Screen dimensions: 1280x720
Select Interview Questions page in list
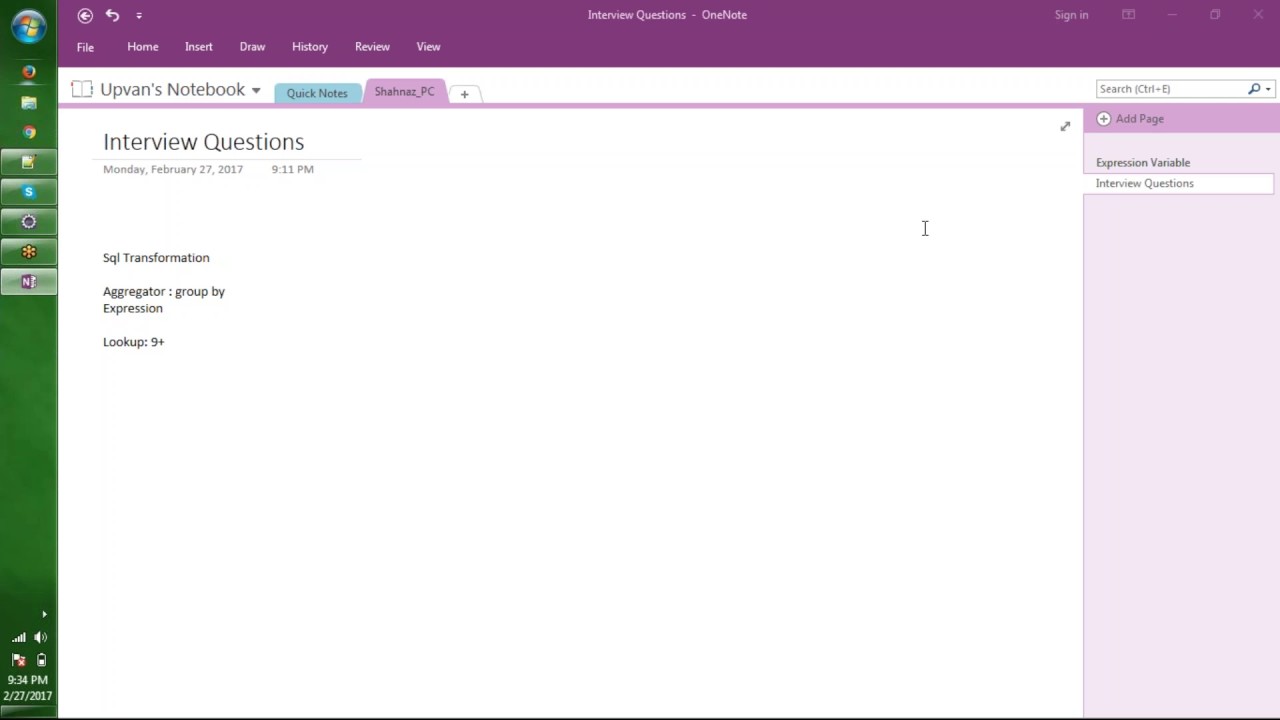point(1178,183)
